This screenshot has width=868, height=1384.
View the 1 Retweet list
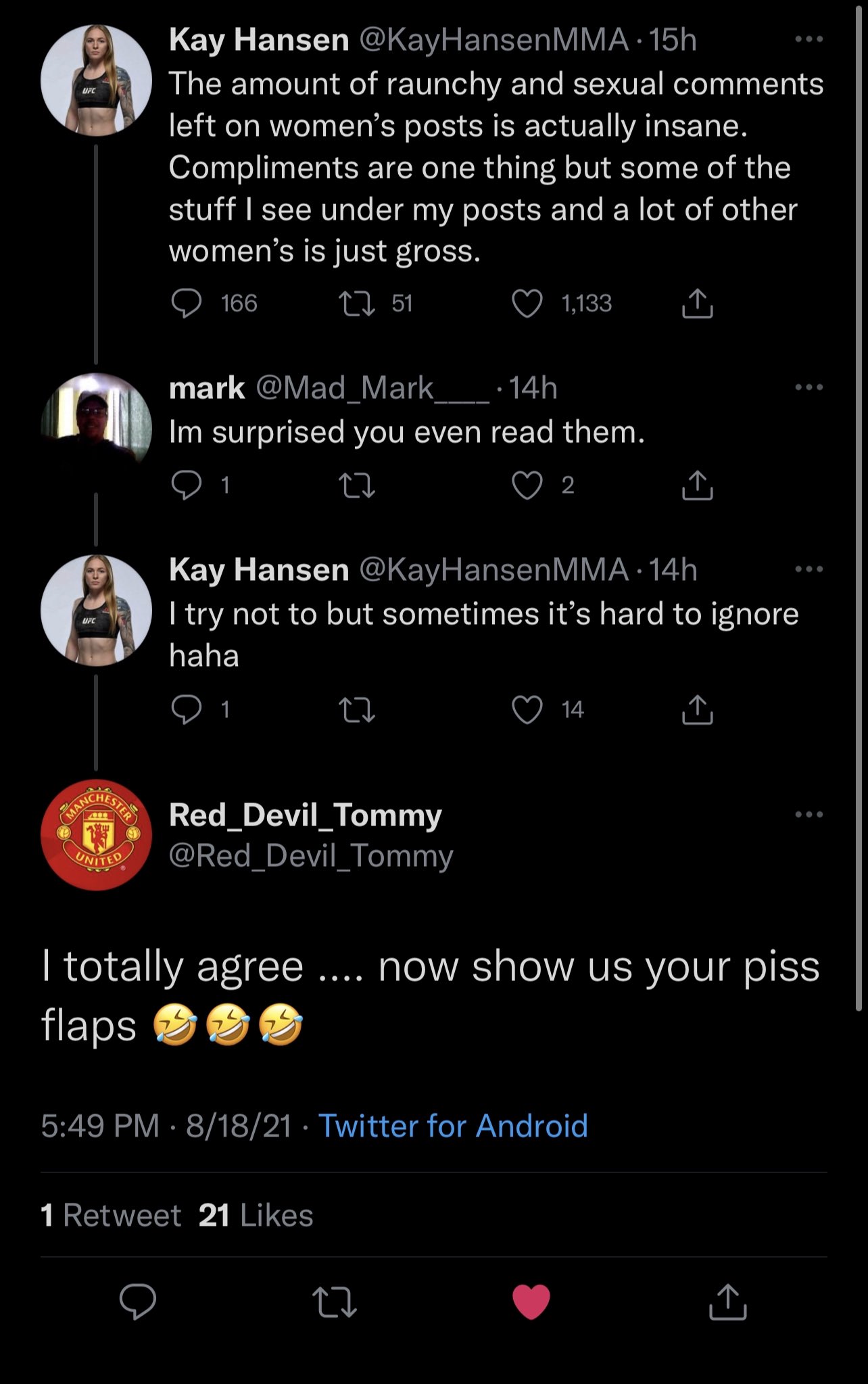[111, 1215]
